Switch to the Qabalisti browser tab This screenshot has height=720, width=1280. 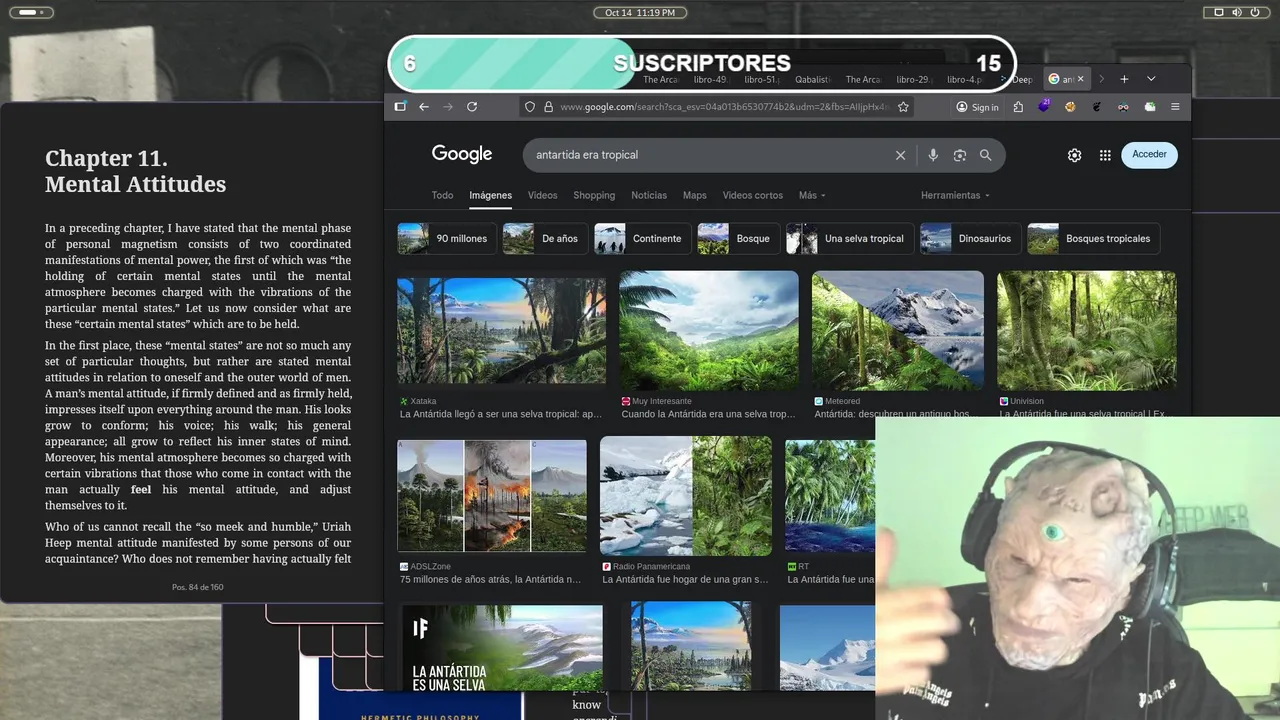(812, 79)
